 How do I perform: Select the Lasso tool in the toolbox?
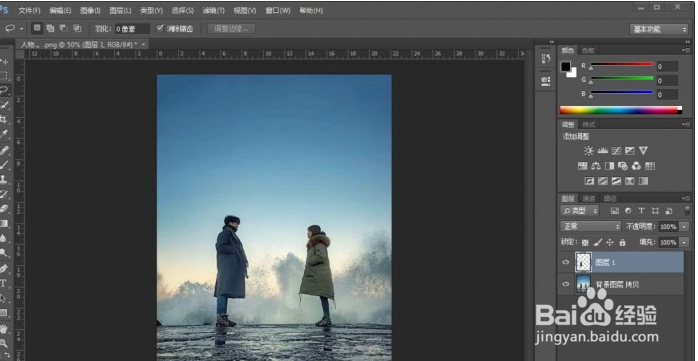pos(4,90)
